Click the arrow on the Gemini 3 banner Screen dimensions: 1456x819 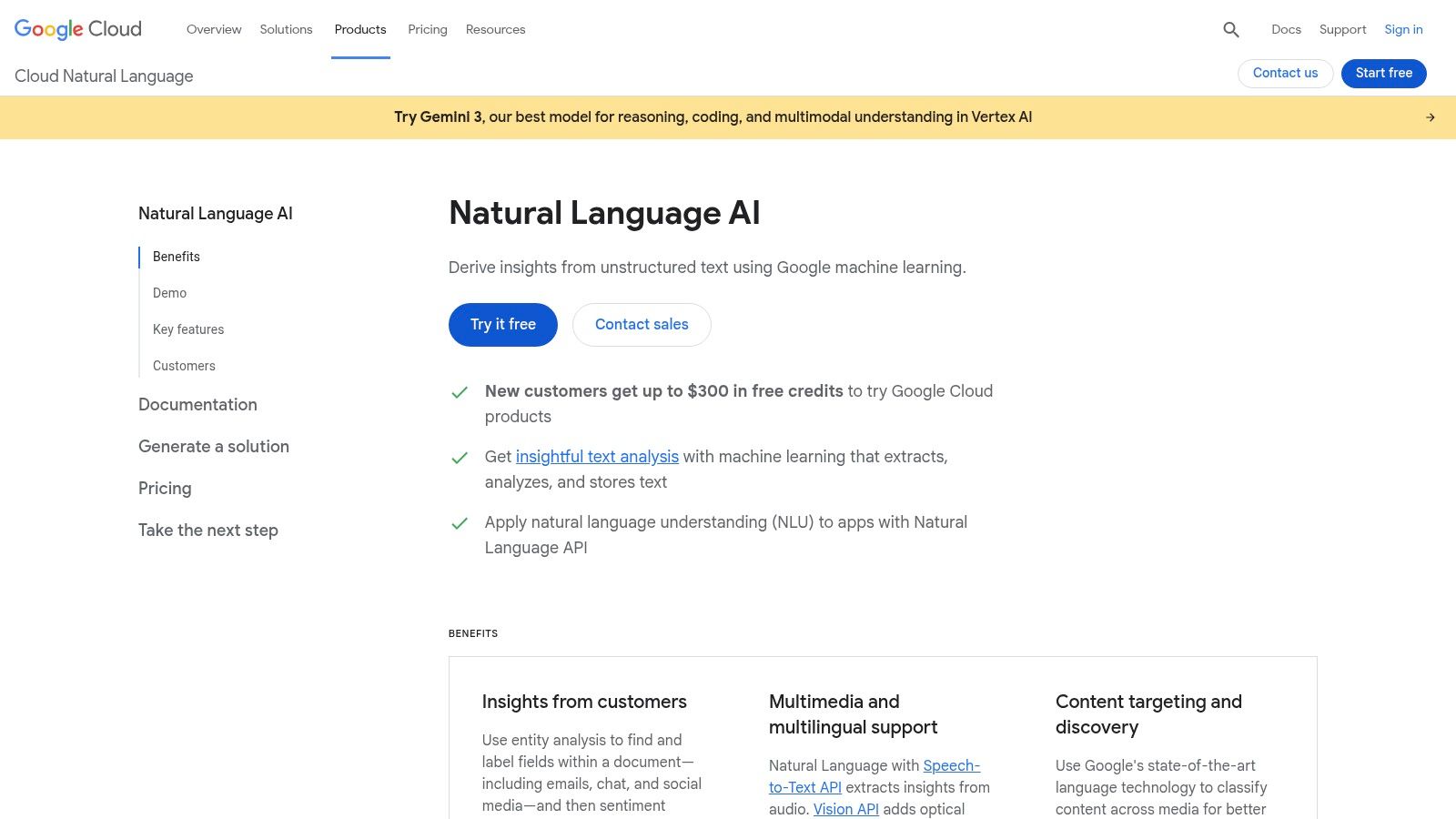pos(1430,116)
